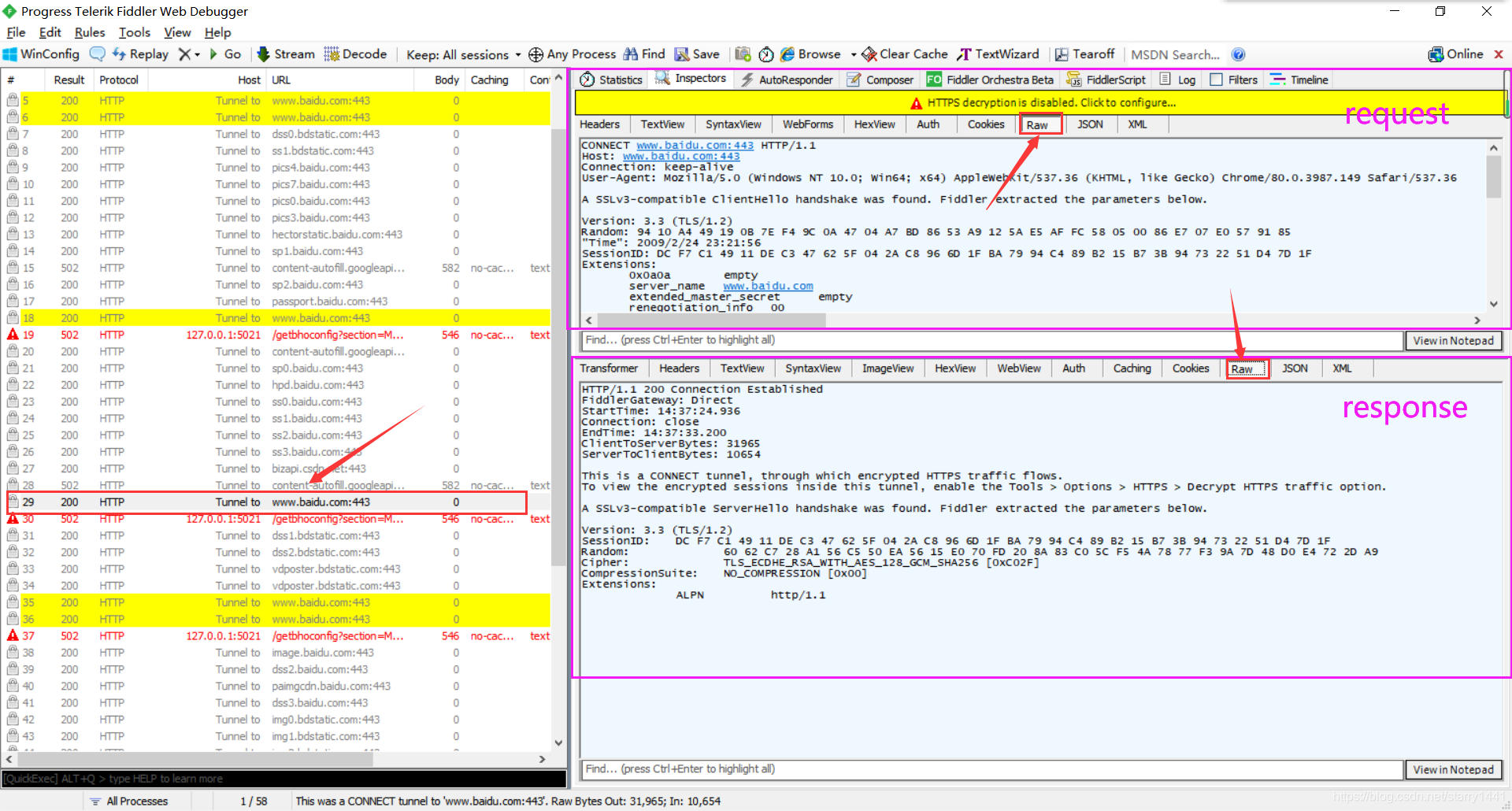Toggle the Decode option
This screenshot has height=811, width=1512.
click(355, 54)
